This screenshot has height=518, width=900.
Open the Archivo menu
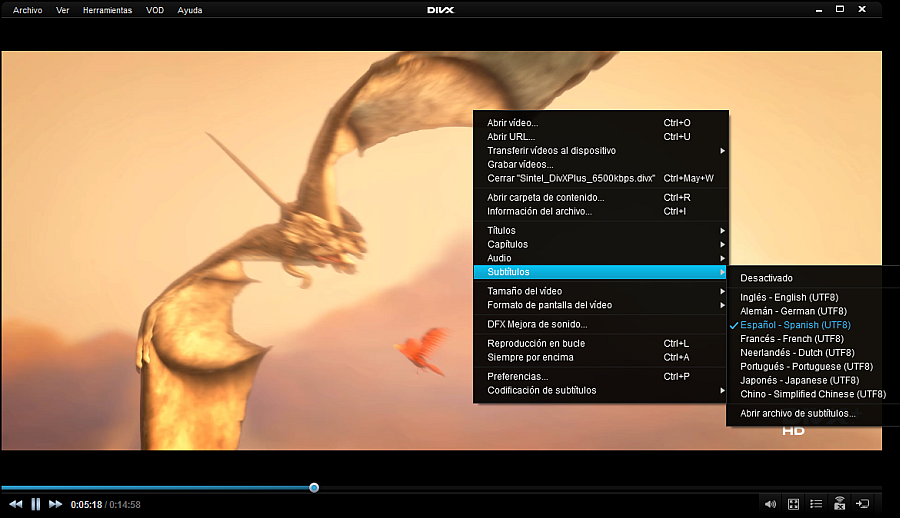[28, 10]
